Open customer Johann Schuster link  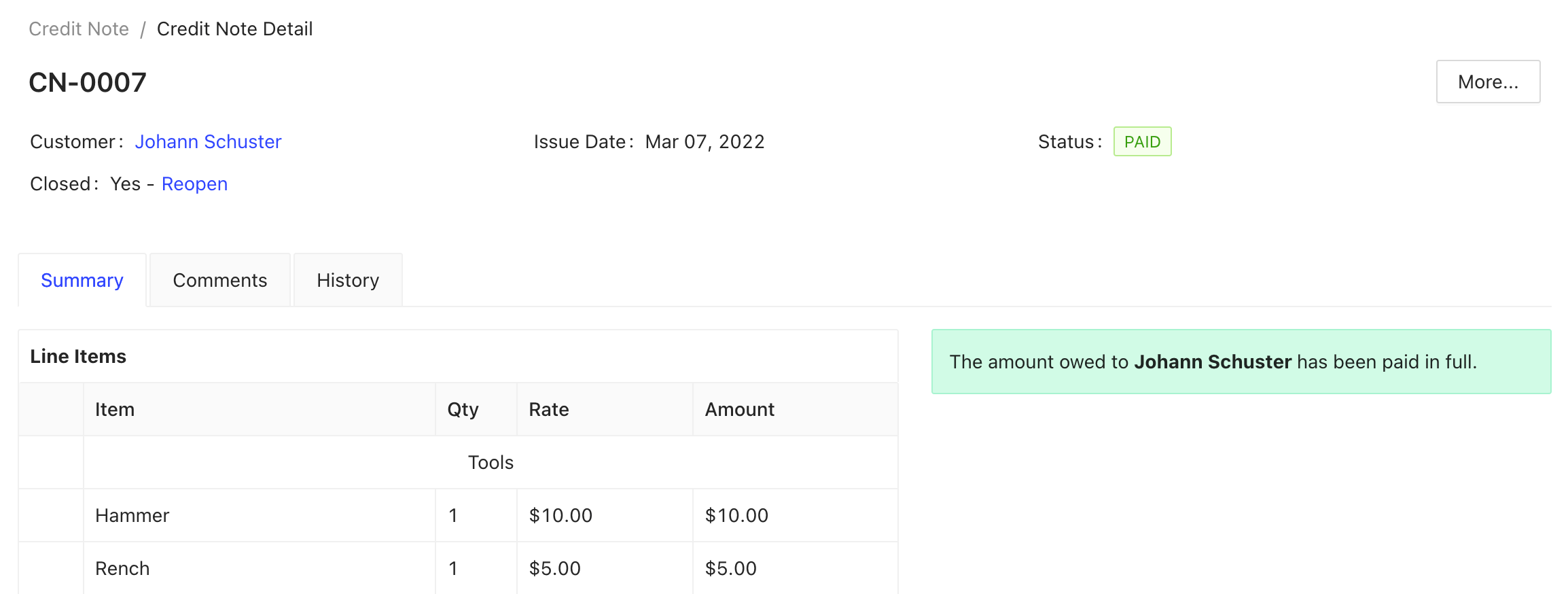pos(208,141)
